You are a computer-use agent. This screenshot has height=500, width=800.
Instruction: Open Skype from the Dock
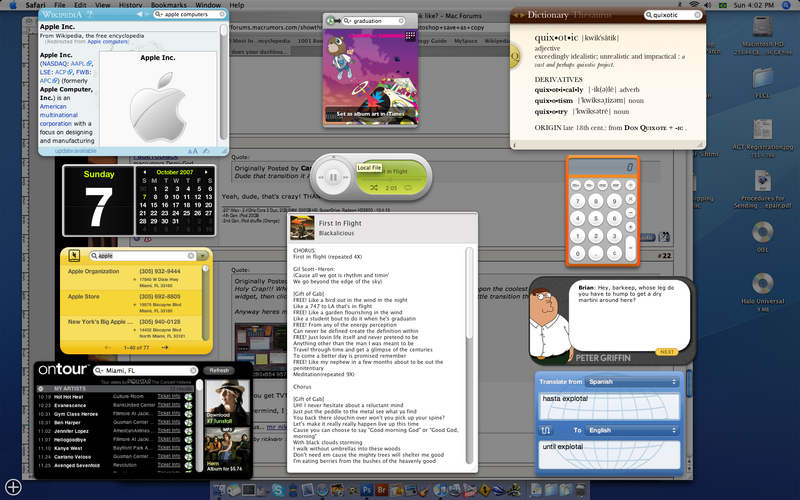click(278, 490)
